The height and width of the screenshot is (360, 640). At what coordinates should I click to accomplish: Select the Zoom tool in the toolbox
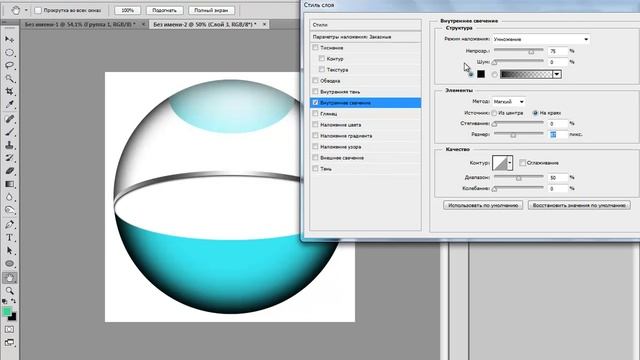point(9,291)
